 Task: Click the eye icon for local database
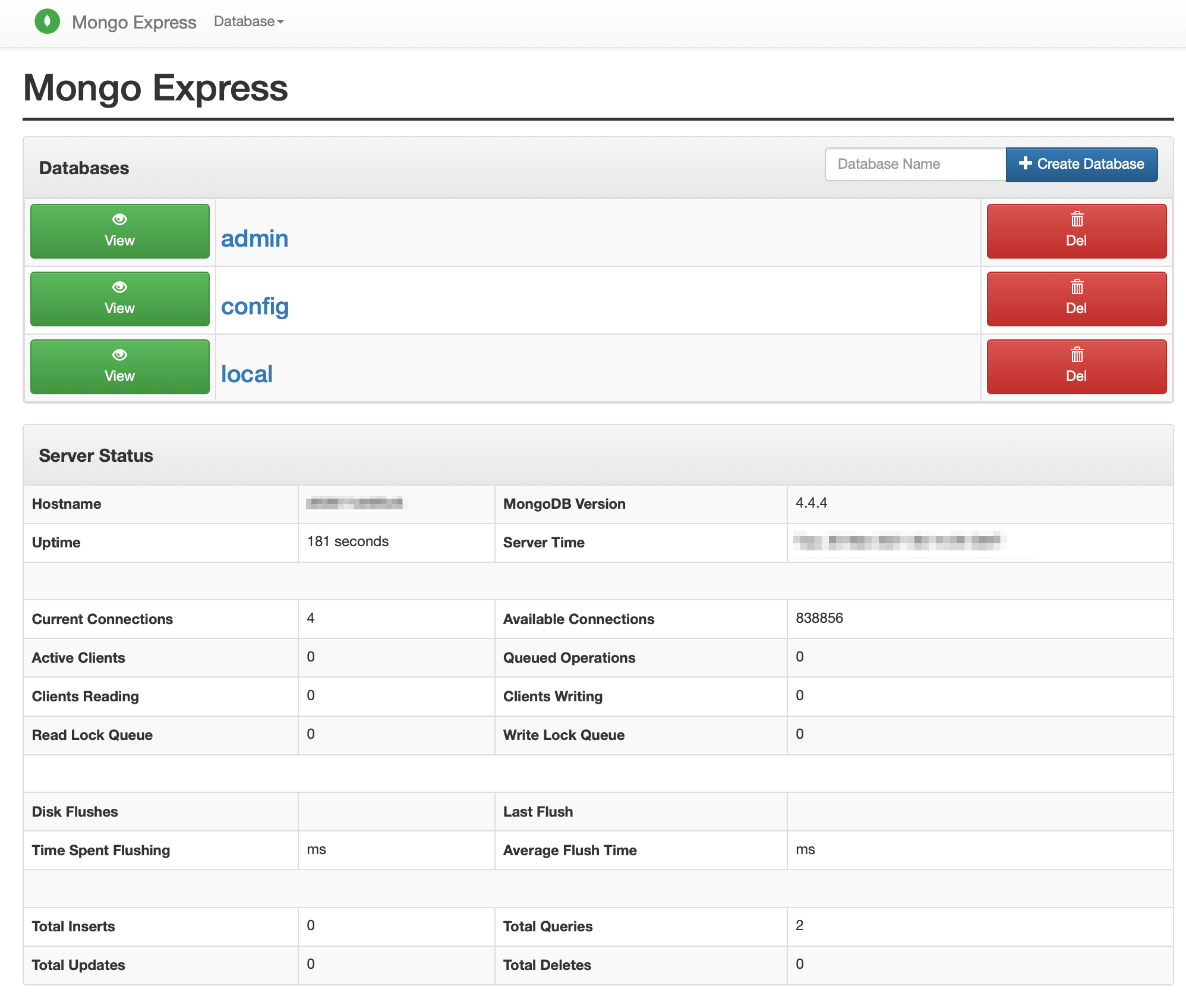point(119,355)
